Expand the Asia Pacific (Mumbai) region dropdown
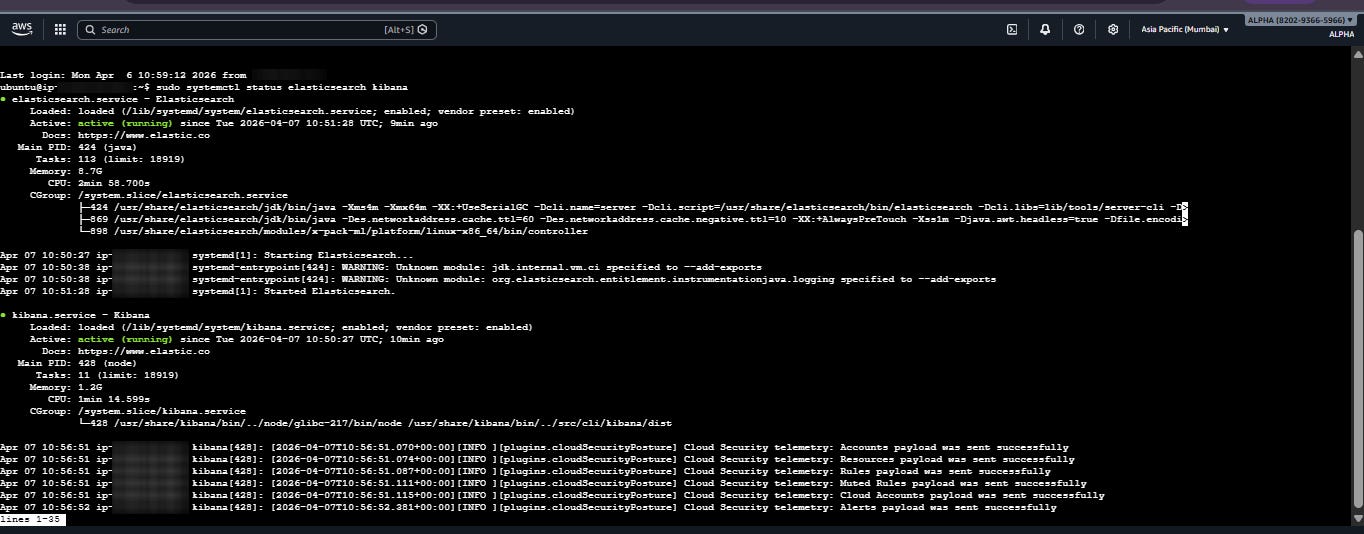1364x534 pixels. coord(1185,30)
